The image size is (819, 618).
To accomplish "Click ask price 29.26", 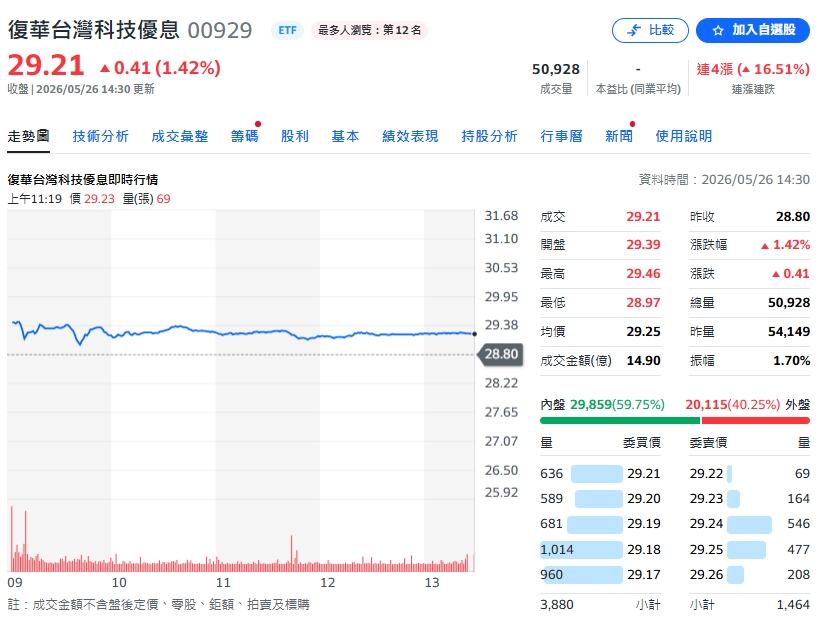I will pos(706,575).
